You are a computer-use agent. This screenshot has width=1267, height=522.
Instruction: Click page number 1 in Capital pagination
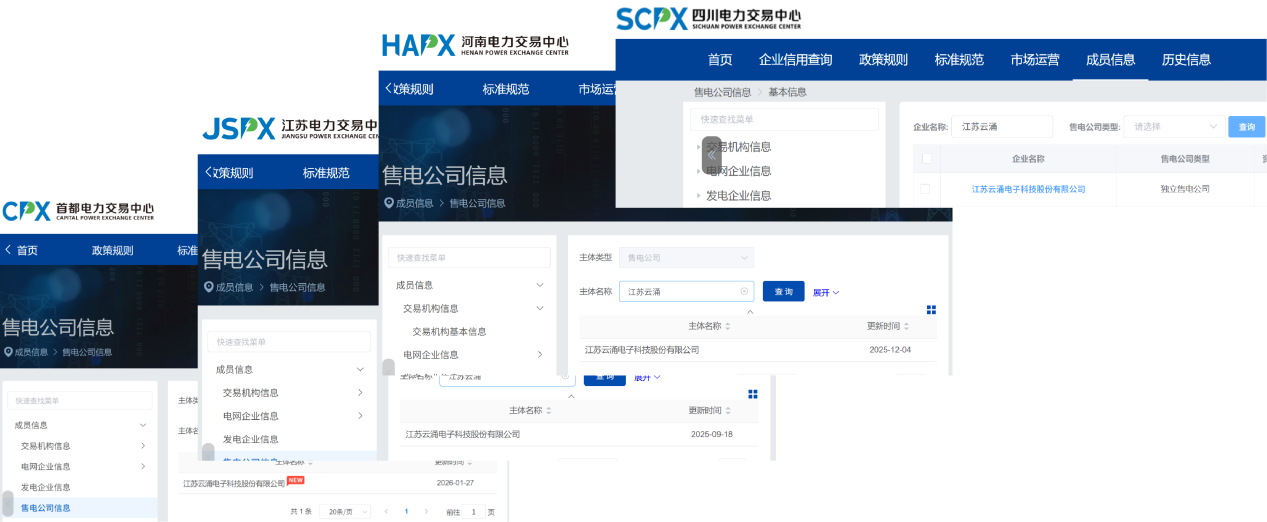406,511
